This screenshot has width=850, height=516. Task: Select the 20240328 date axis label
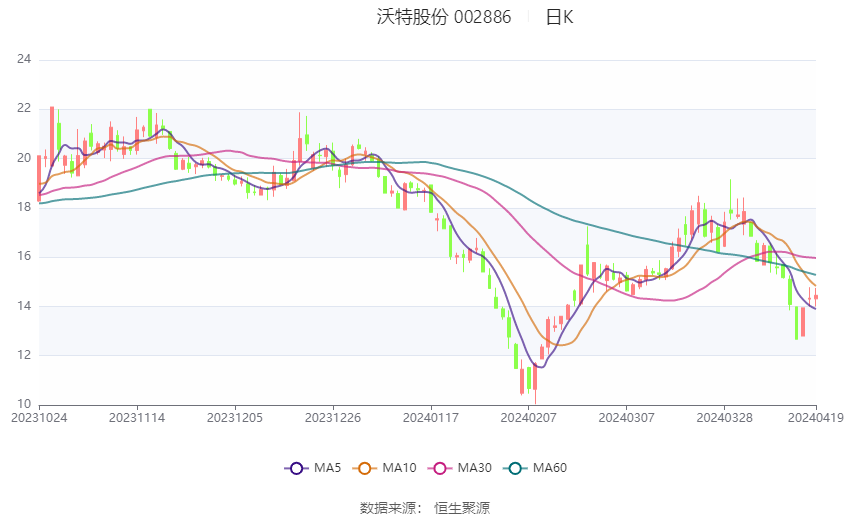pos(724,418)
